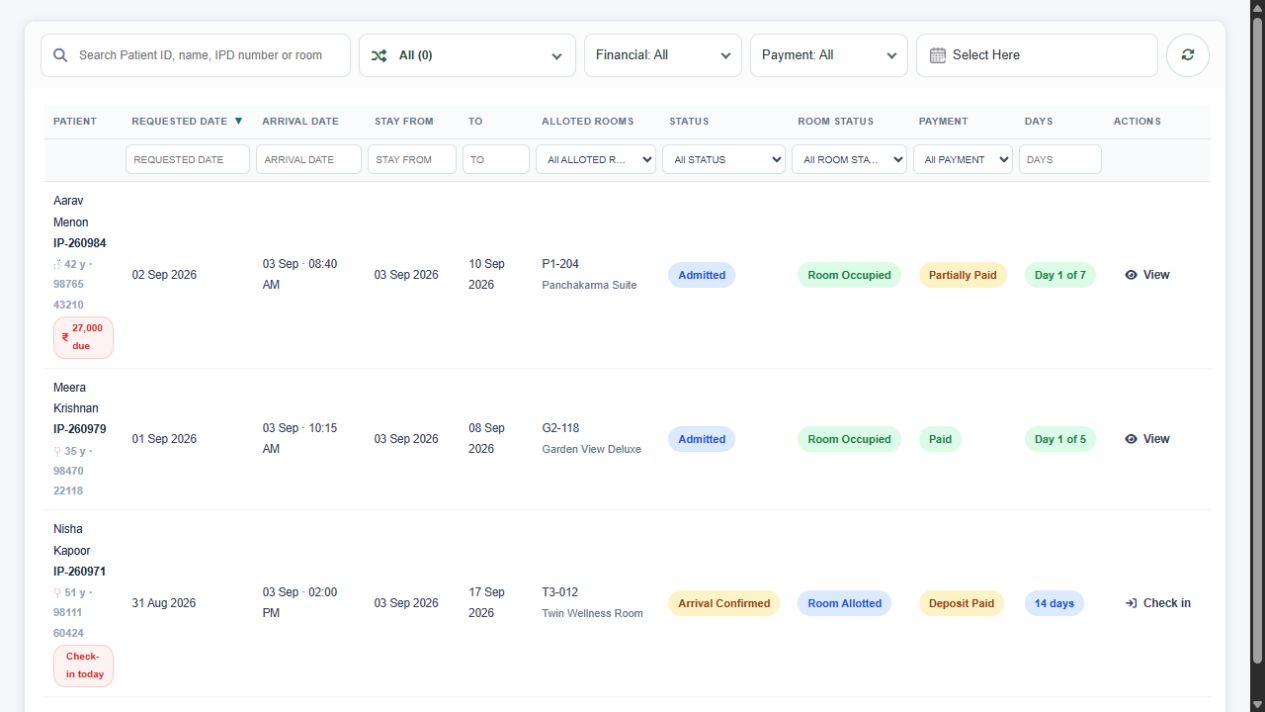Click the Days column header
The image size is (1265, 712).
1039,121
